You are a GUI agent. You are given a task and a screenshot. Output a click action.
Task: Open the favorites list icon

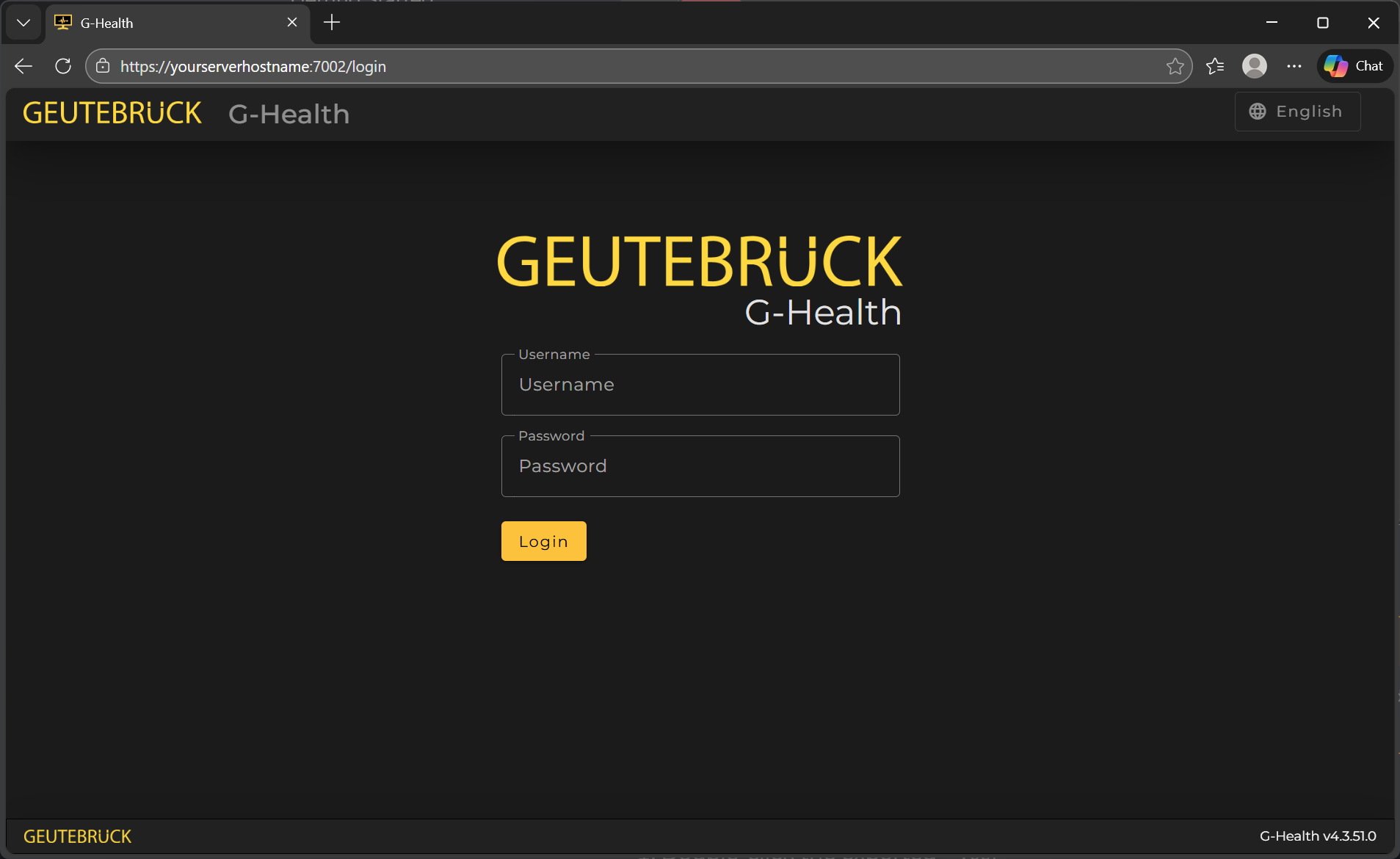pyautogui.click(x=1215, y=66)
